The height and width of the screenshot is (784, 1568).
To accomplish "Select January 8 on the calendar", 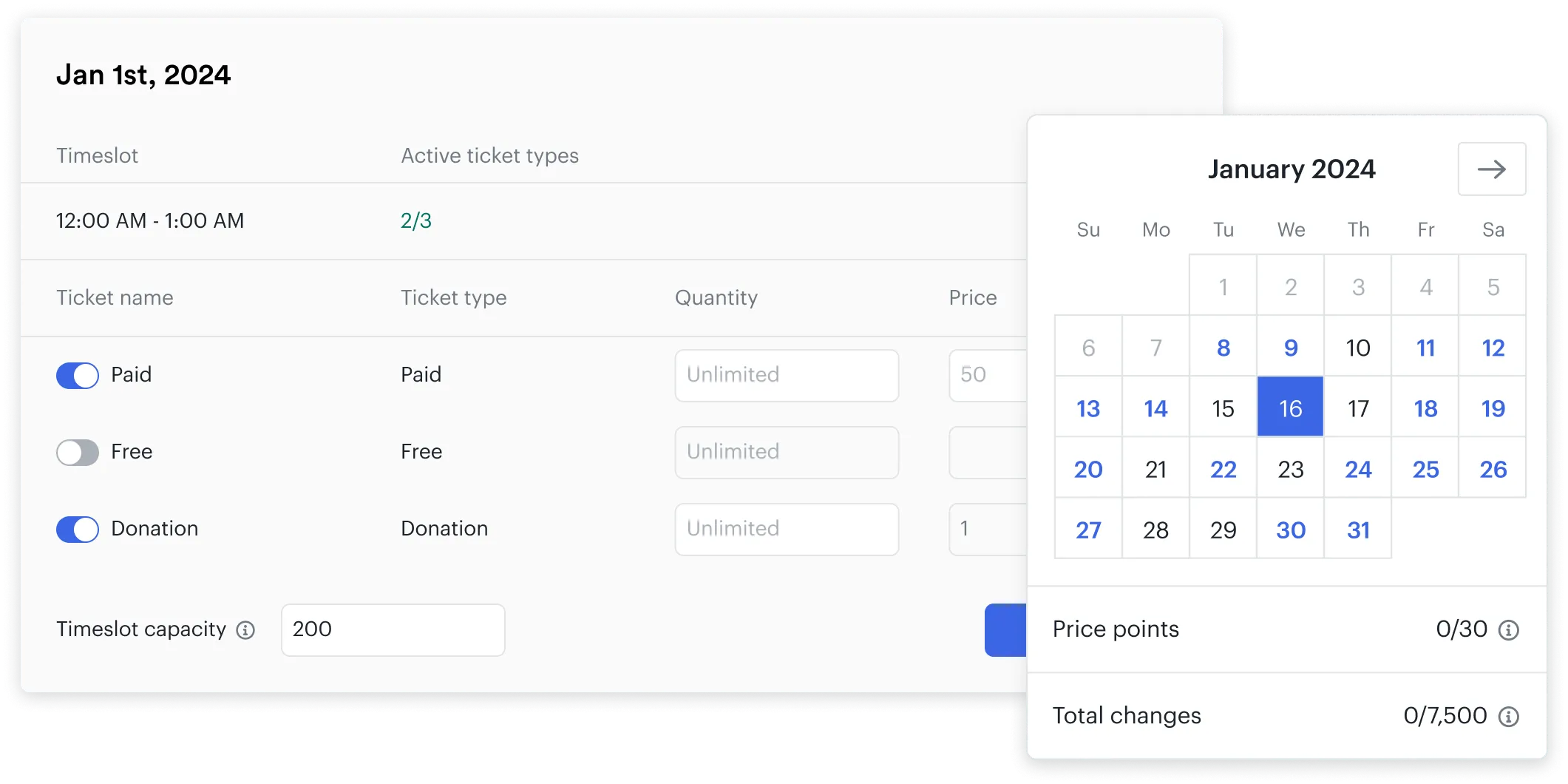I will pyautogui.click(x=1223, y=346).
